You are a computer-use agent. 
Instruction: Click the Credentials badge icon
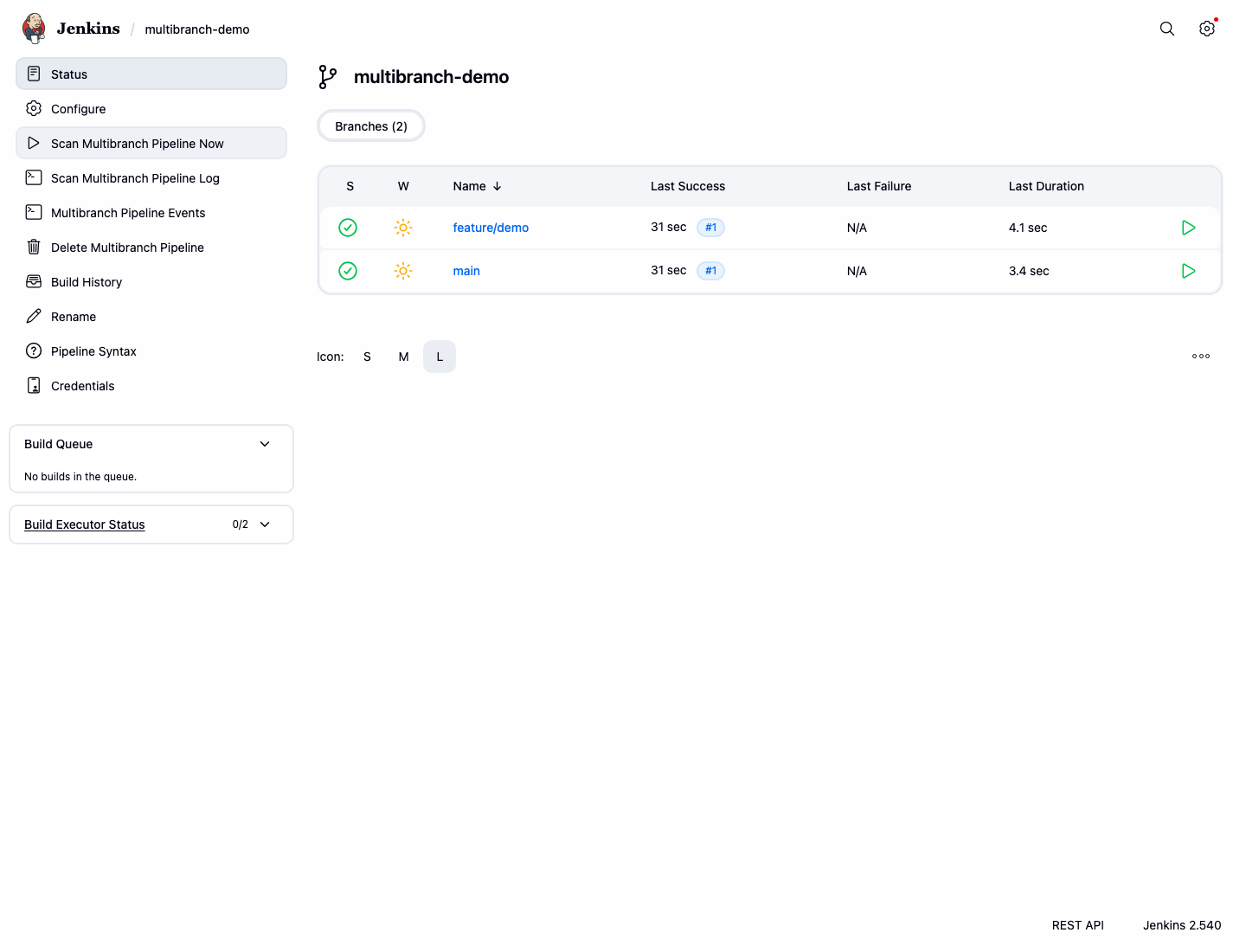click(34, 385)
